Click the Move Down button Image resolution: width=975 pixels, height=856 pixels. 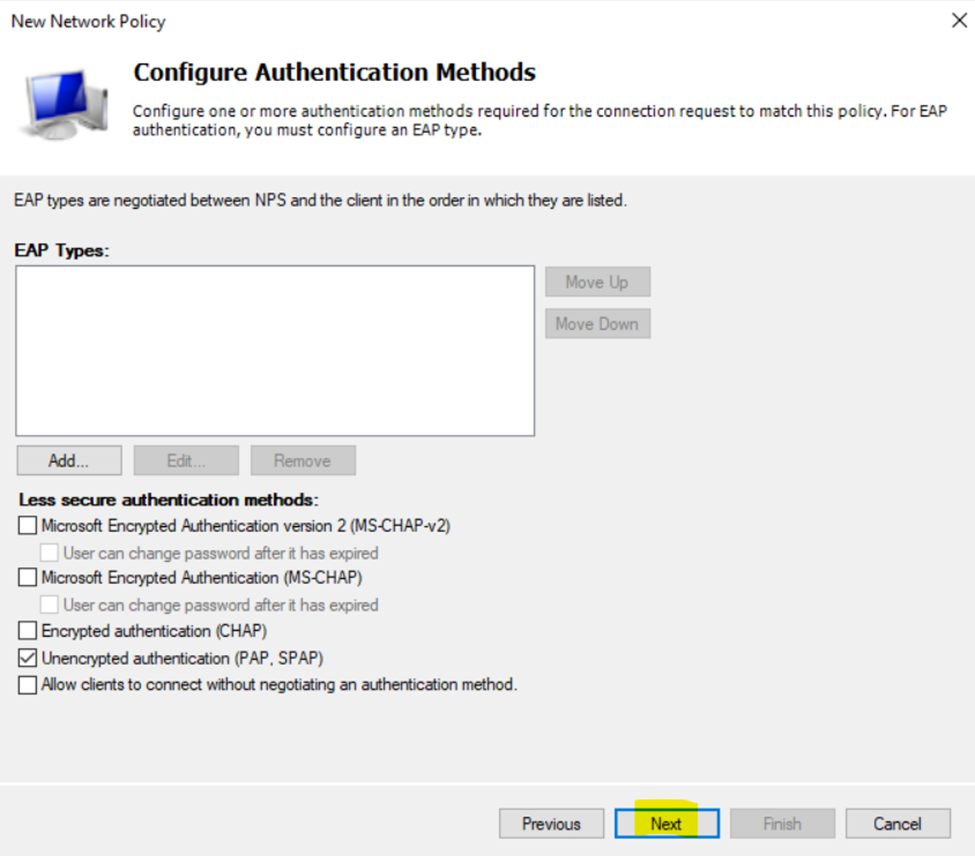tap(598, 324)
